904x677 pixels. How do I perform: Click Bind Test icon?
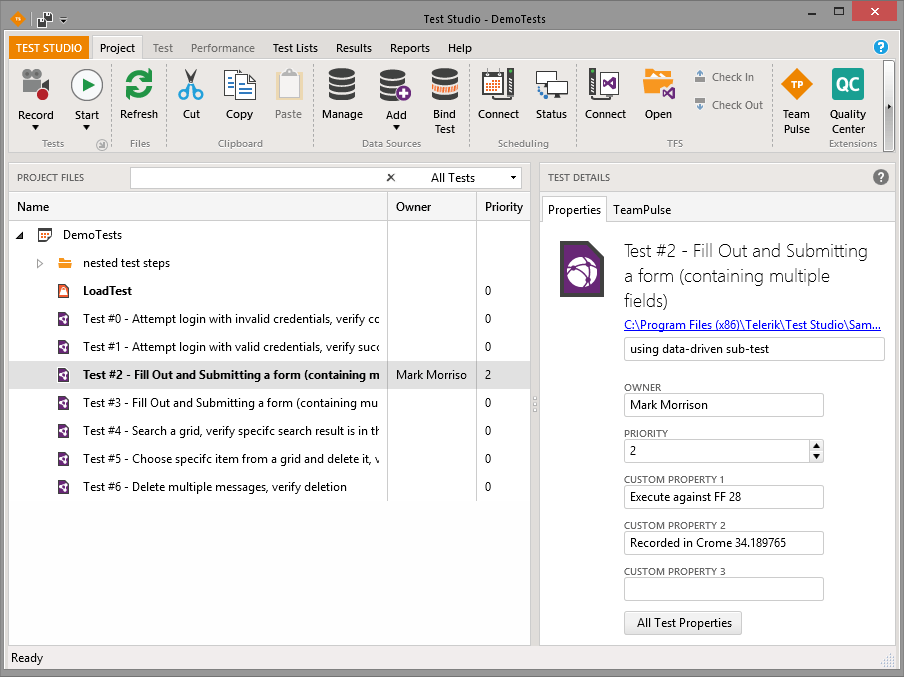[x=445, y=85]
